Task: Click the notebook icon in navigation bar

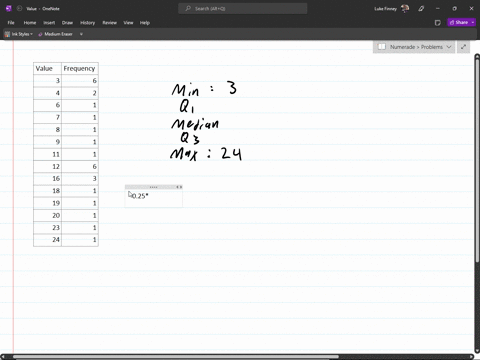Action: click(x=382, y=47)
